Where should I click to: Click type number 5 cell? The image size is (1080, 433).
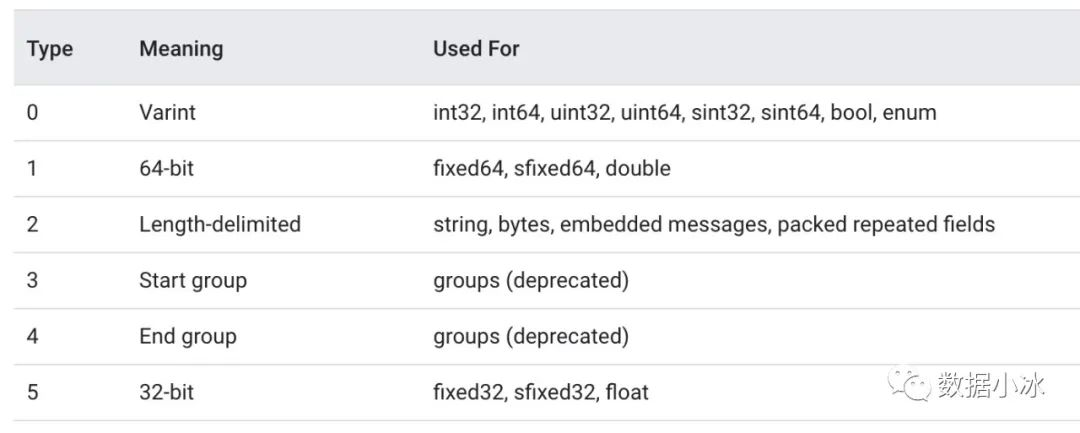pyautogui.click(x=33, y=392)
